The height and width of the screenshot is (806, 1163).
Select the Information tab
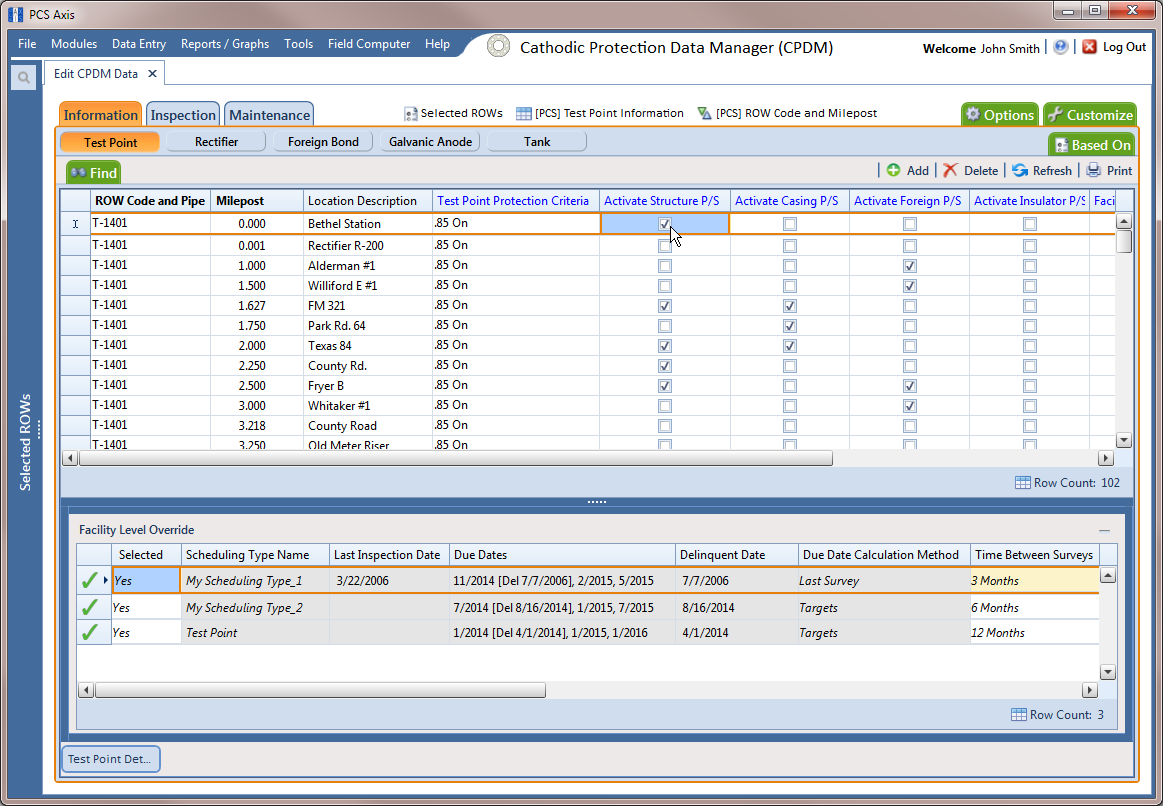click(100, 115)
